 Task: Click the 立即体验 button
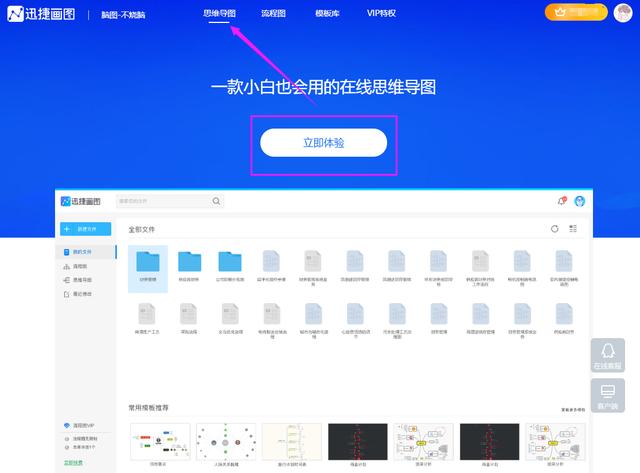tap(323, 142)
